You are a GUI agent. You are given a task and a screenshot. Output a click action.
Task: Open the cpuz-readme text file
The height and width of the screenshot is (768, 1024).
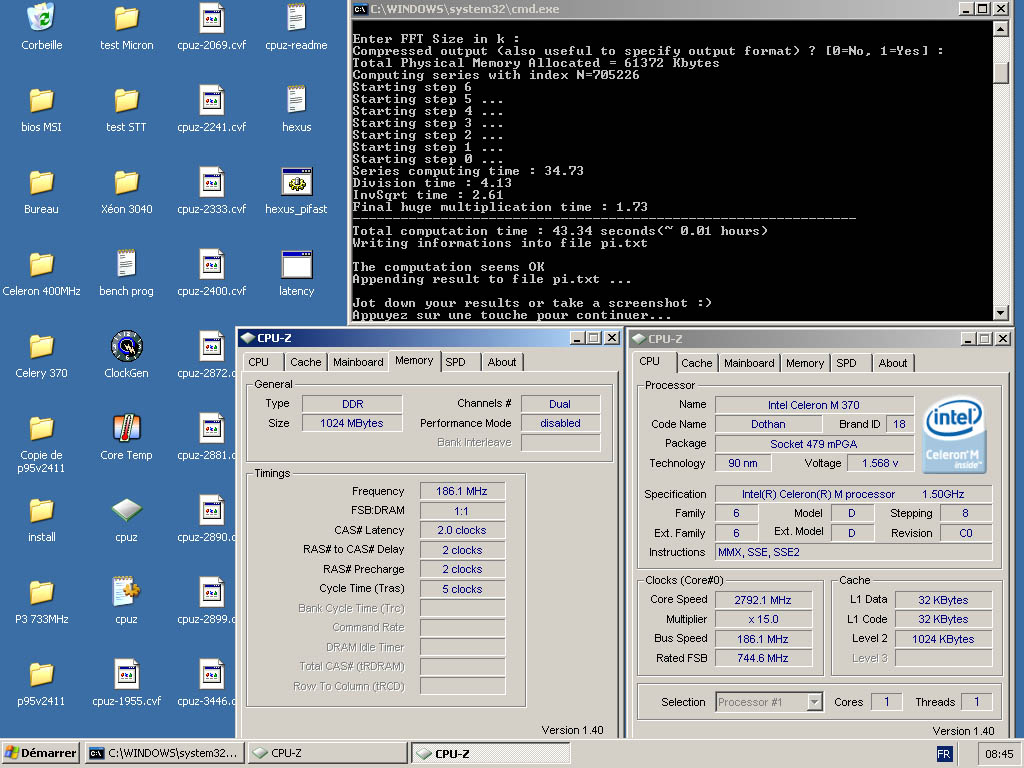(296, 18)
